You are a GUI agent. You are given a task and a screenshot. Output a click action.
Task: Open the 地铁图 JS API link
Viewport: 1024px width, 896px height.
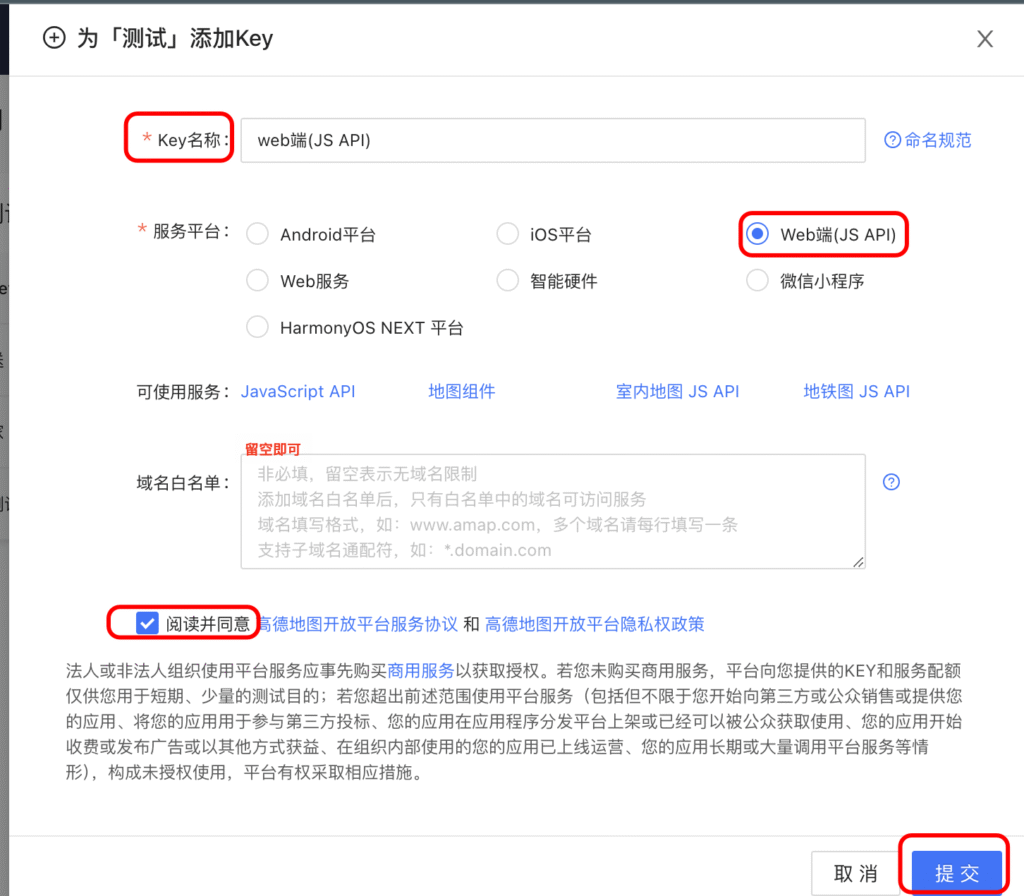coord(856,391)
